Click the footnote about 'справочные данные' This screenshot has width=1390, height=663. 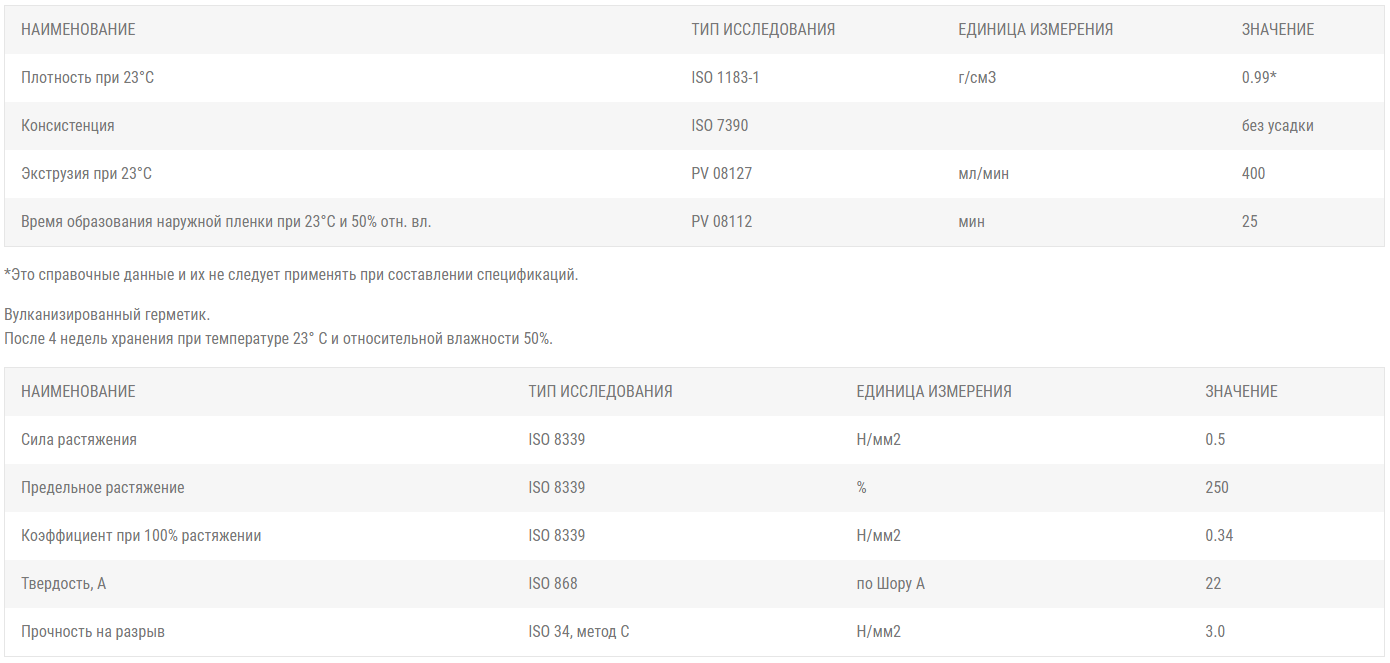[x=291, y=275]
